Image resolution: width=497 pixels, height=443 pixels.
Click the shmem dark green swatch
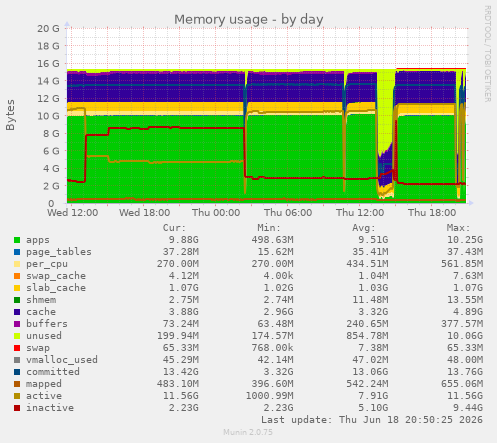(17, 300)
